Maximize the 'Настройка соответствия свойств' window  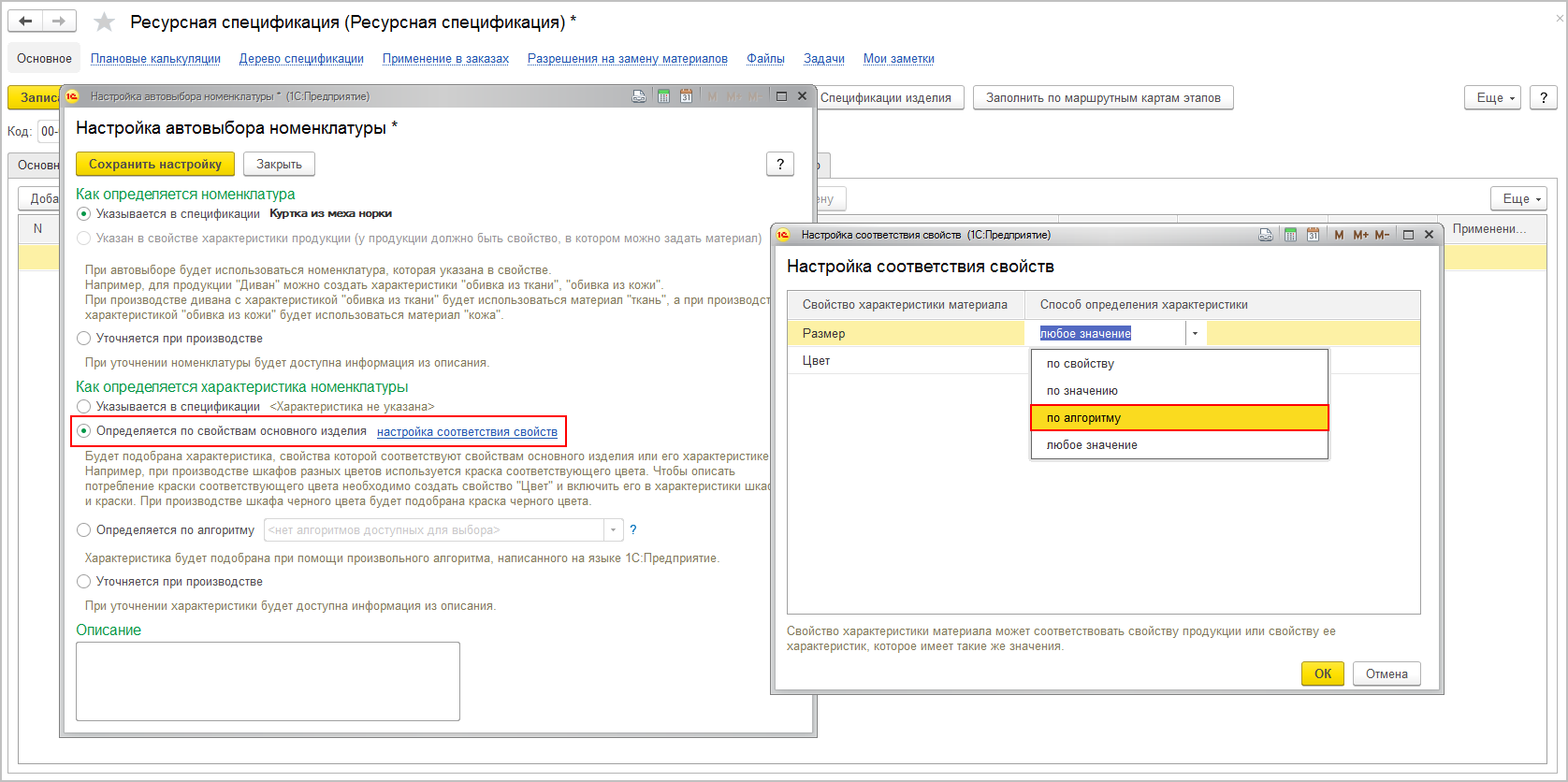(1408, 235)
